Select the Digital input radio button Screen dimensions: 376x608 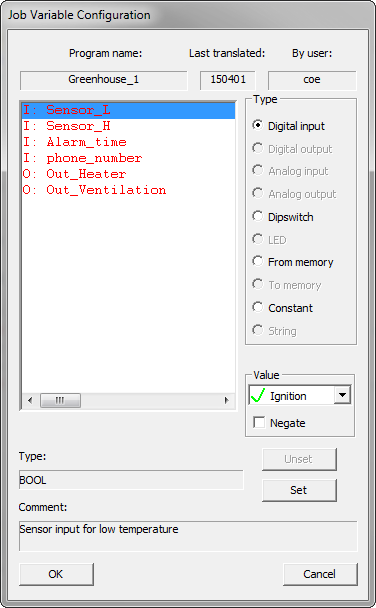pyautogui.click(x=257, y=125)
